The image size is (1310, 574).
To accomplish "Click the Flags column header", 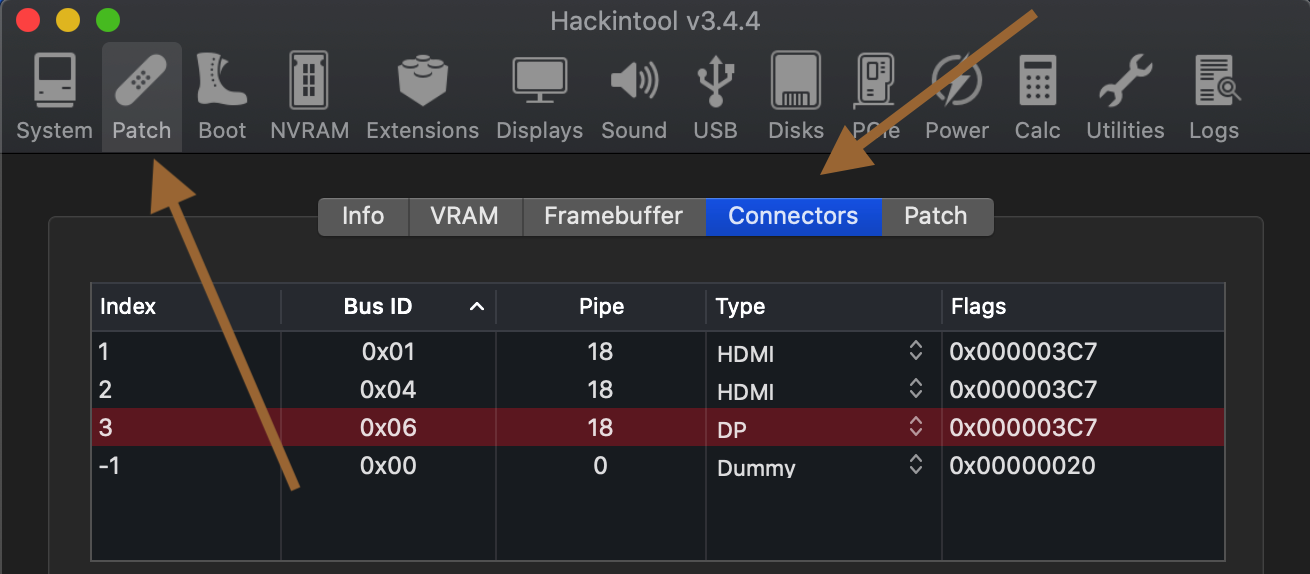I will pos(1082,307).
